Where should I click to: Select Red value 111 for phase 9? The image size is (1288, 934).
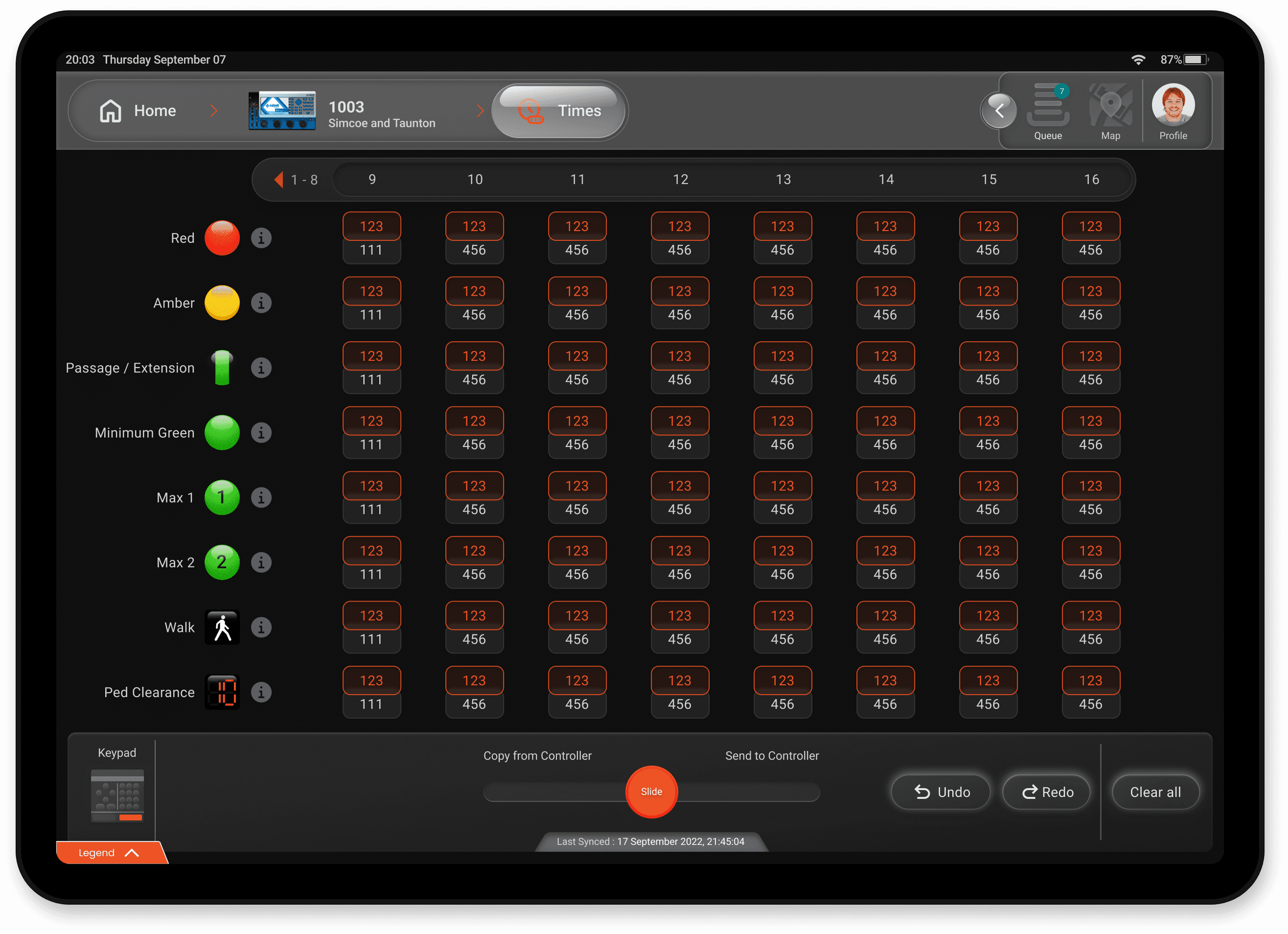pos(371,250)
